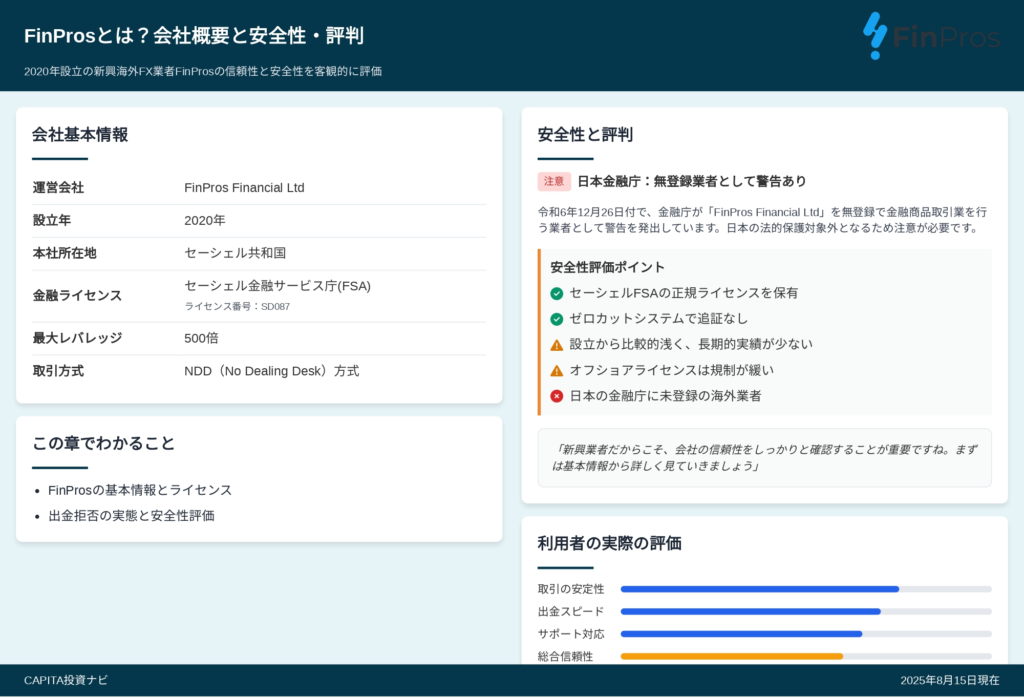Click the 安全性評価ポイント subheading

pos(607,267)
